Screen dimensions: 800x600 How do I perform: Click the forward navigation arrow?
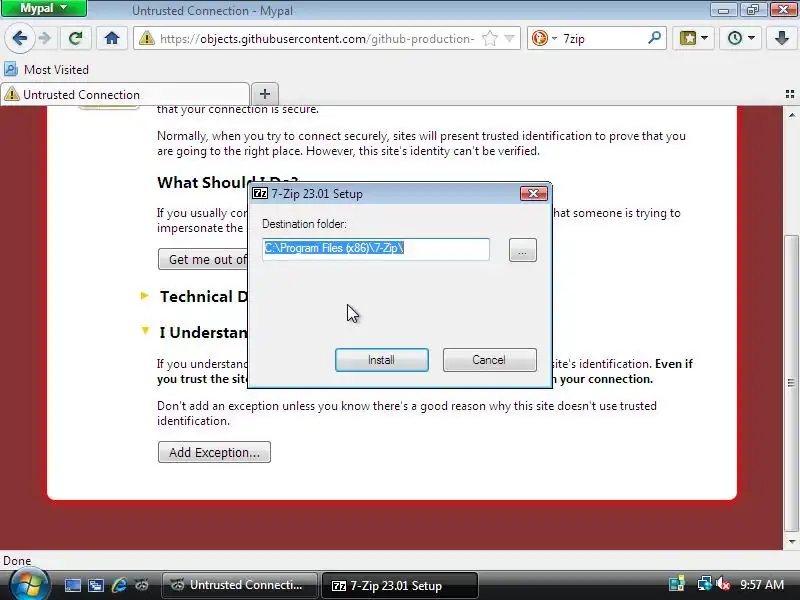(x=45, y=38)
